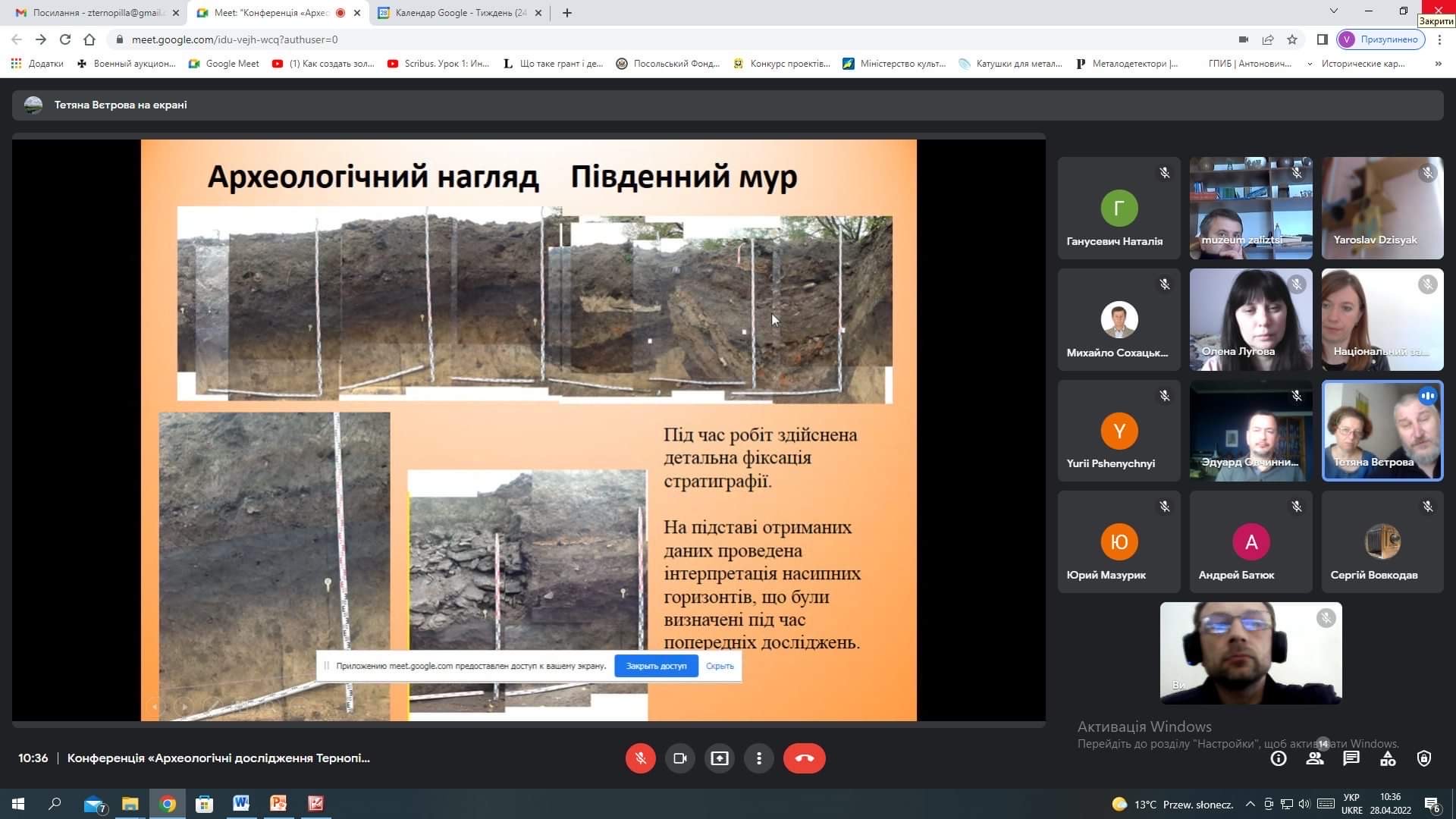Click the Скрыть link in sharing bar
The width and height of the screenshot is (1456, 819).
[720, 666]
